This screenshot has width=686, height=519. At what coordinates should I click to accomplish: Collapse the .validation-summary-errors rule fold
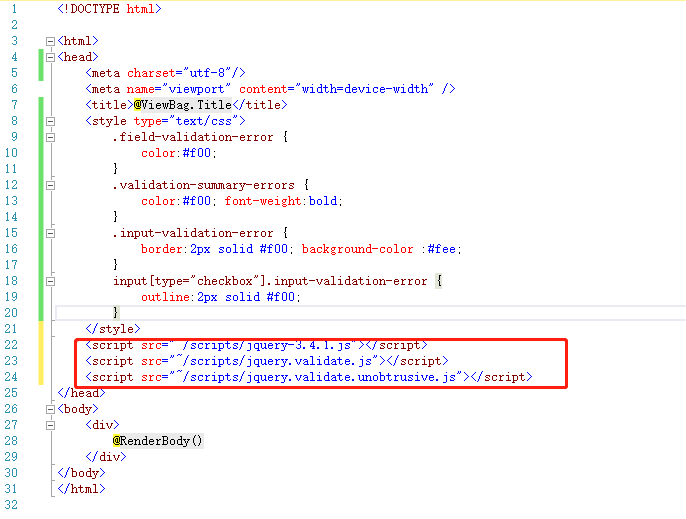[50, 186]
